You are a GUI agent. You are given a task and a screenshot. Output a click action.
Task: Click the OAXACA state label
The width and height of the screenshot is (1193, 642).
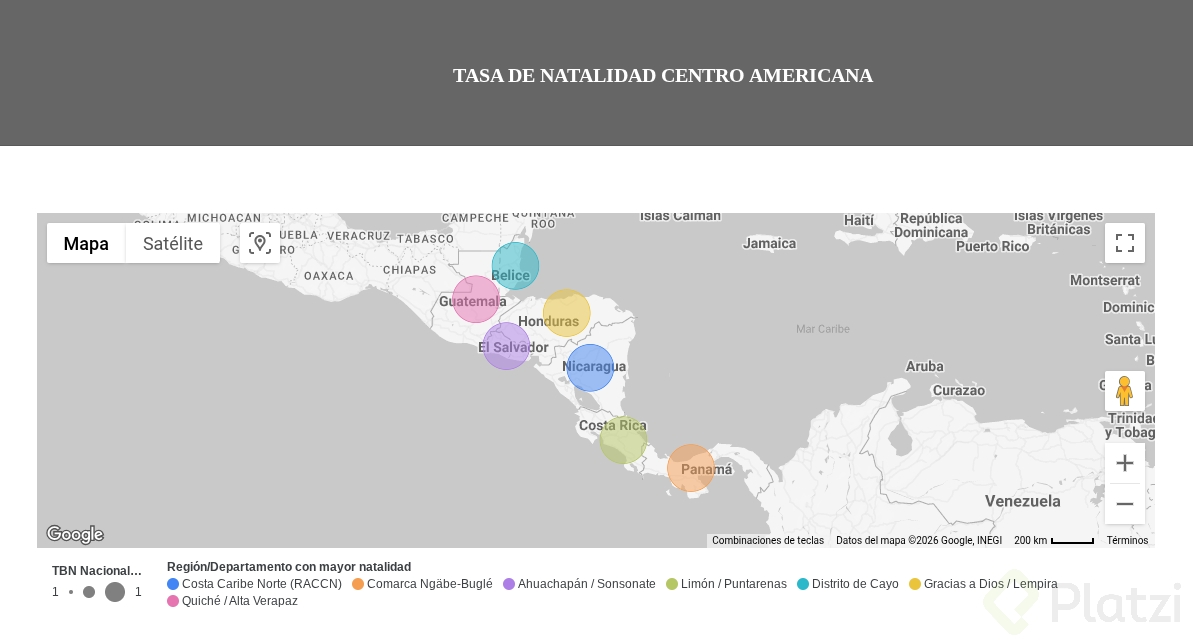pyautogui.click(x=329, y=276)
